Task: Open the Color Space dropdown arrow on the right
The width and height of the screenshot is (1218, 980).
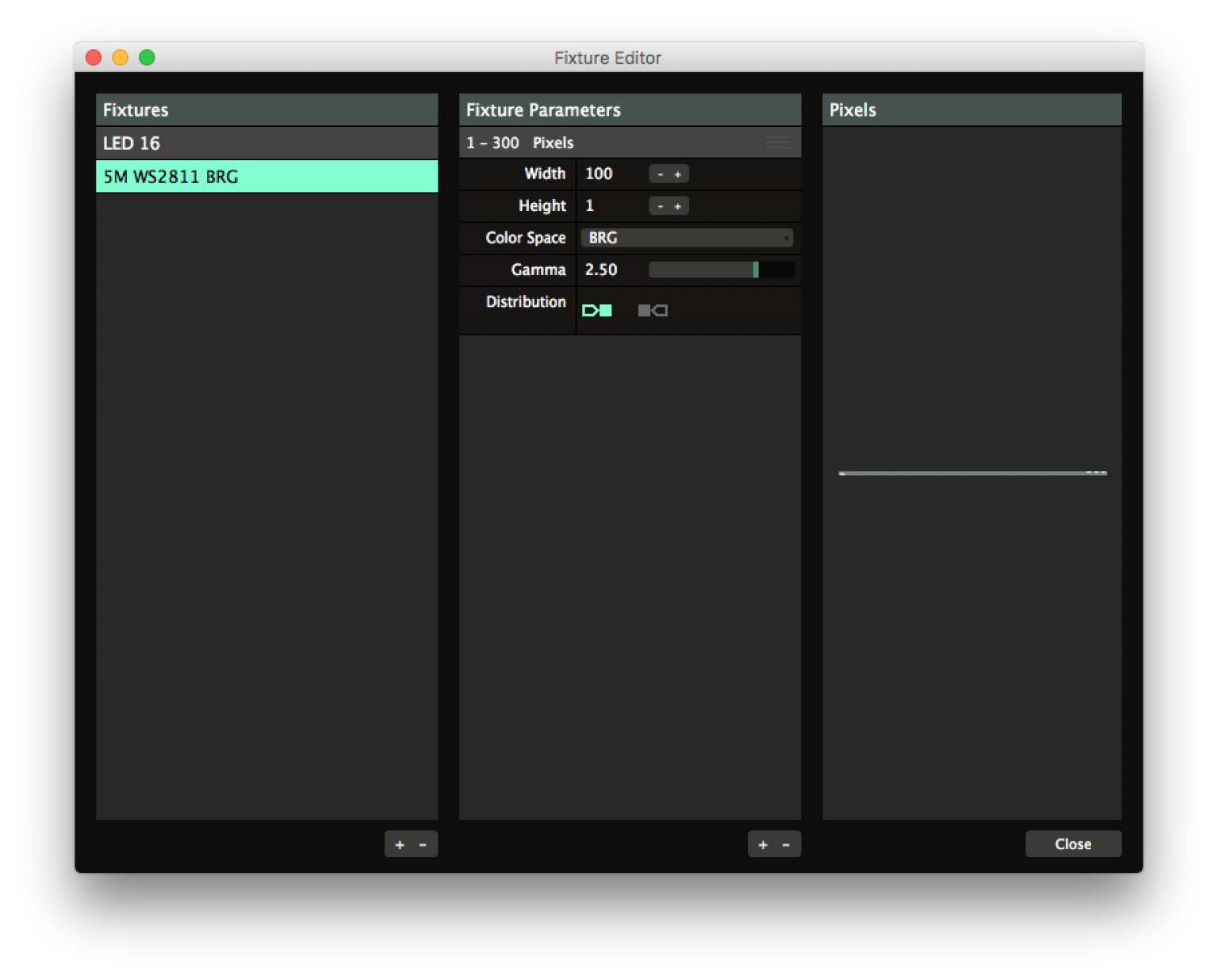Action: coord(786,237)
